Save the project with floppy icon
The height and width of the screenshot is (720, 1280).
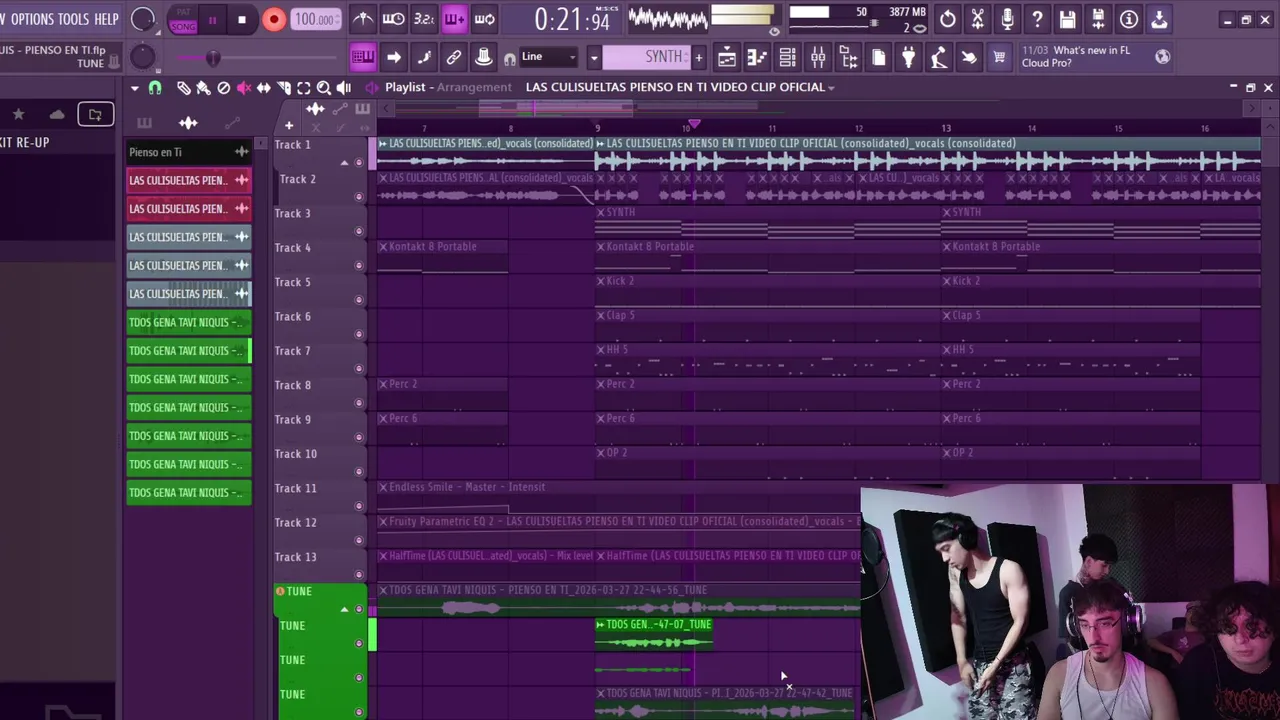click(1068, 19)
